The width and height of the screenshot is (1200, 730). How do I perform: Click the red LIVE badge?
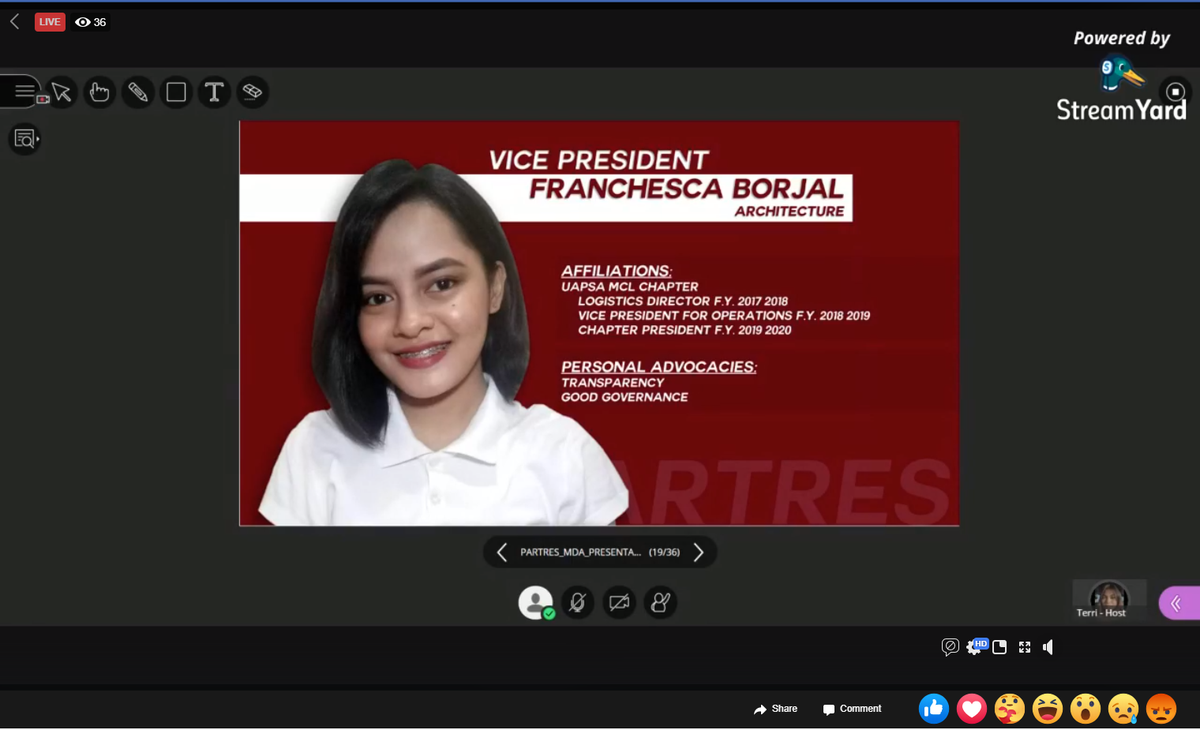50,22
